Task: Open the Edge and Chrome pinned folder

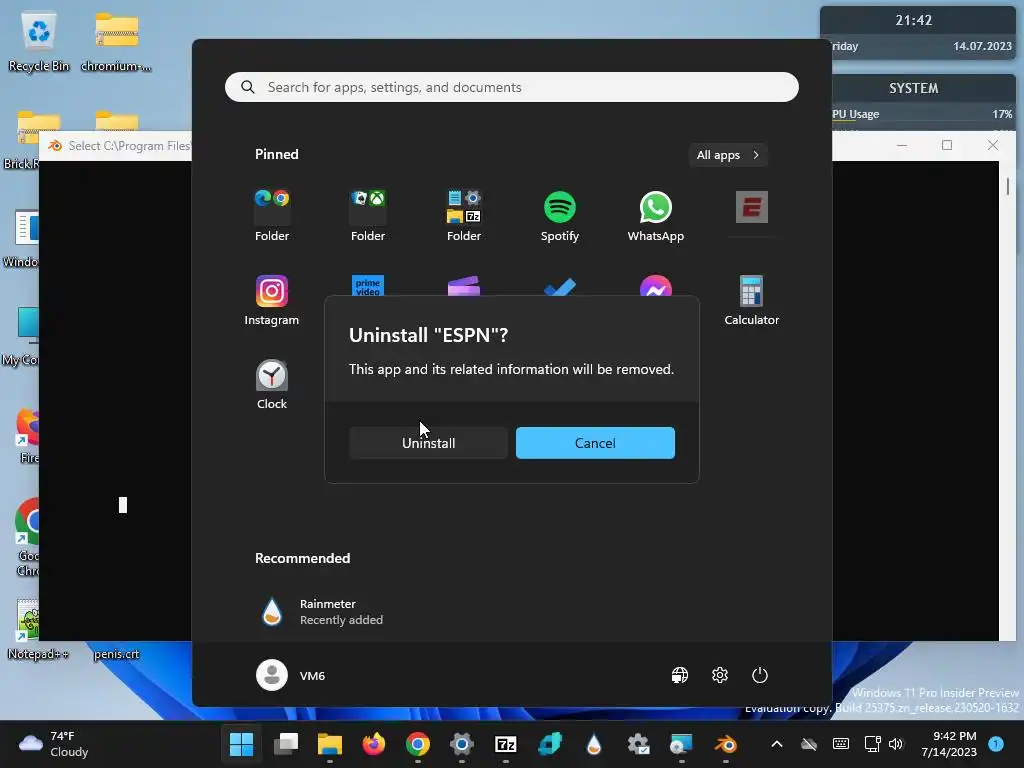Action: click(272, 216)
